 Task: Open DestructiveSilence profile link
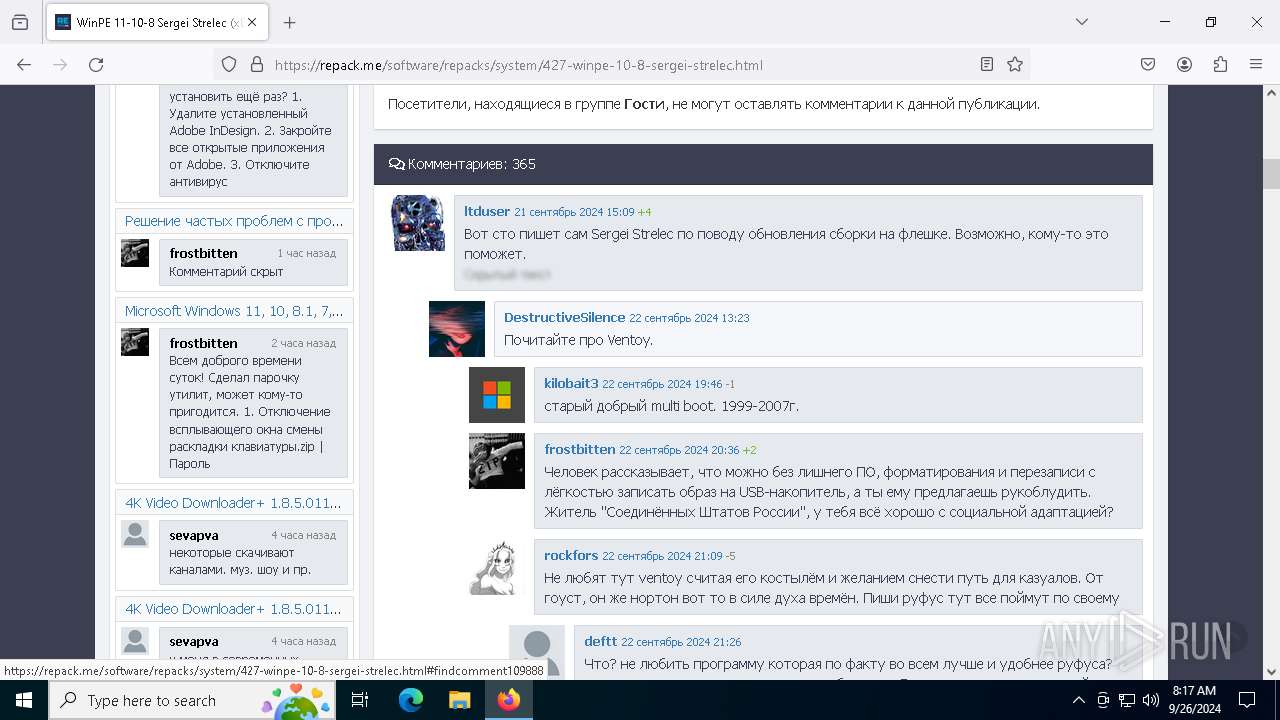tap(564, 317)
